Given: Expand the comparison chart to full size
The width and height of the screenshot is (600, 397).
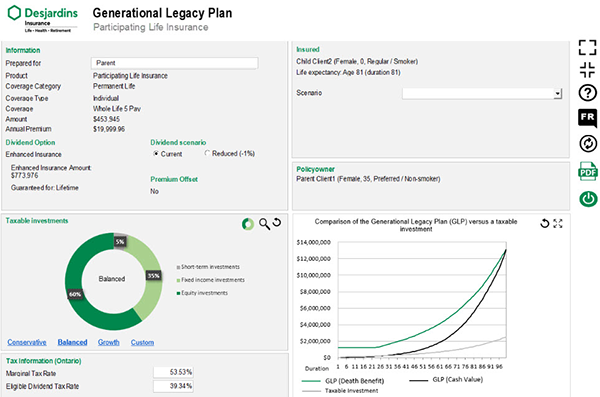Looking at the screenshot, I should pyautogui.click(x=558, y=224).
